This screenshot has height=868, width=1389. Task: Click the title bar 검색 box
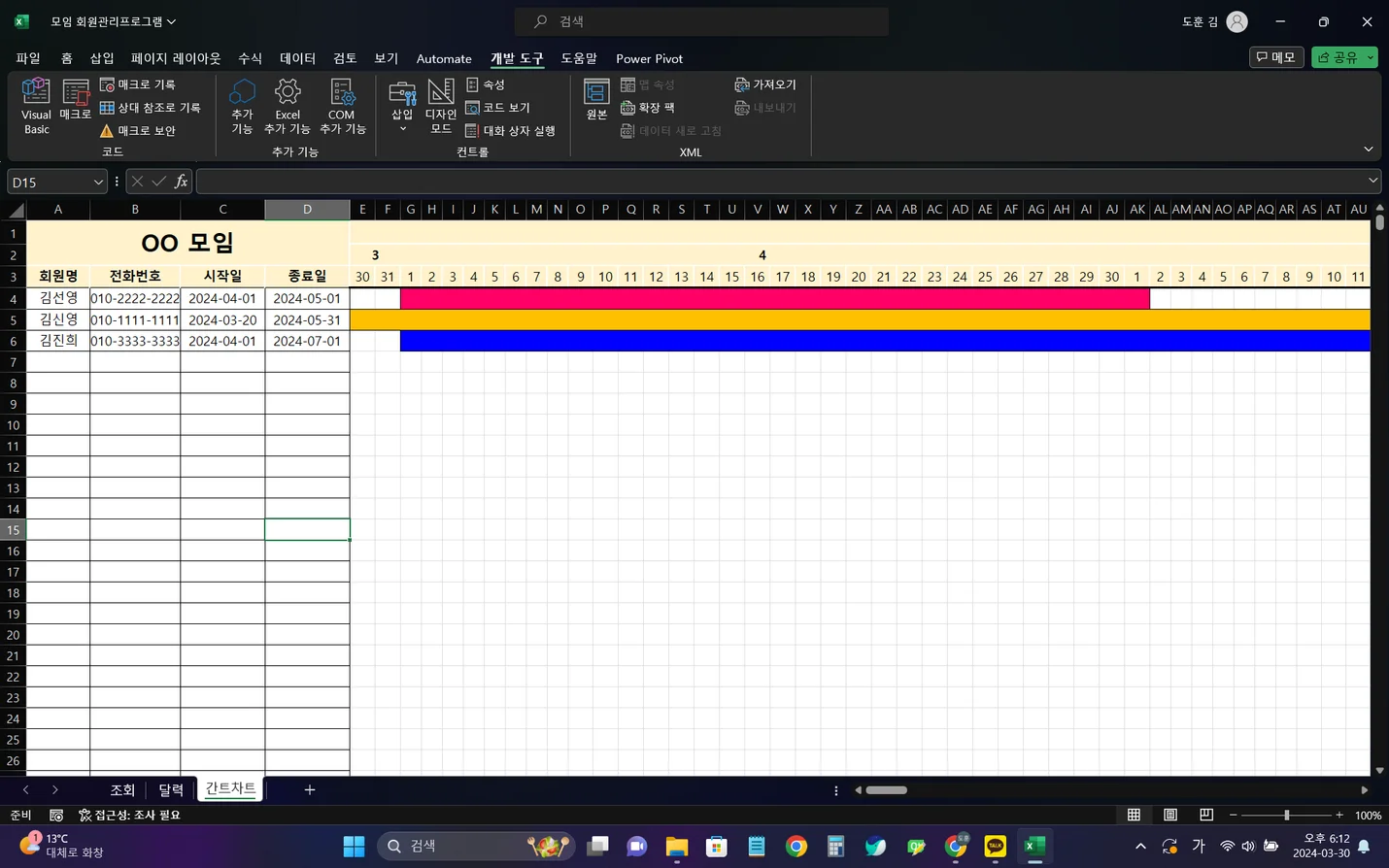click(701, 21)
